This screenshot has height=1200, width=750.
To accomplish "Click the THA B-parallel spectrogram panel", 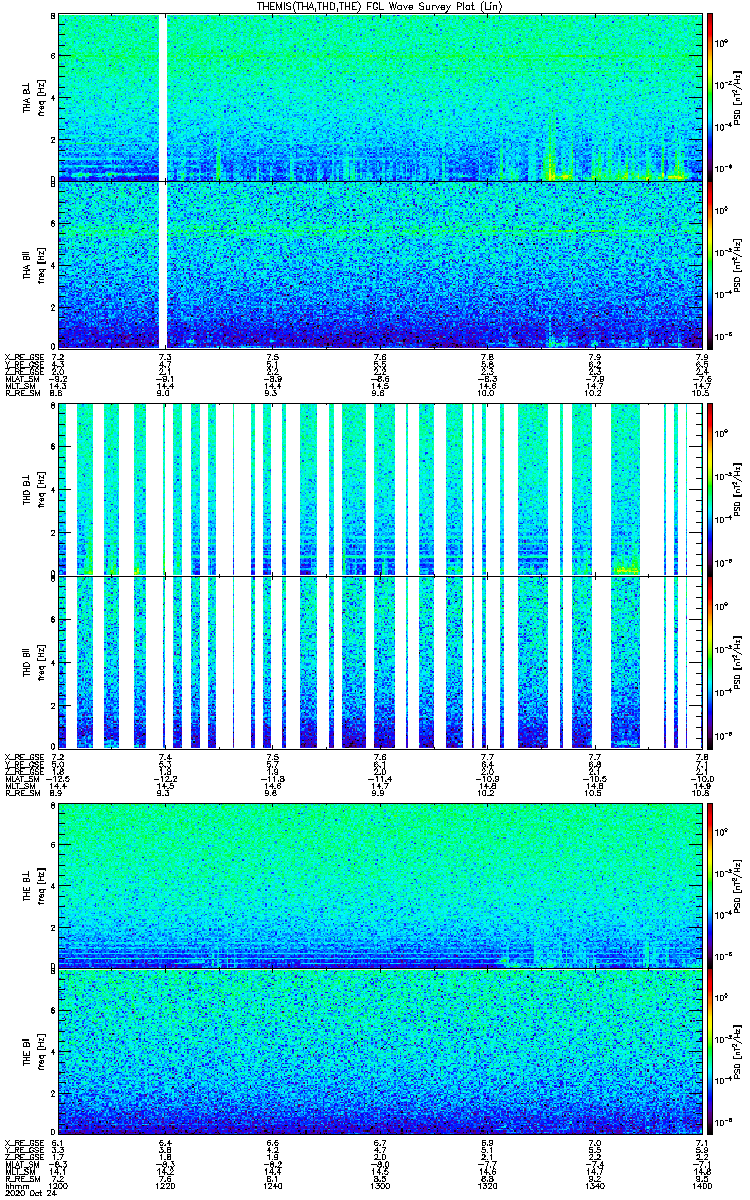I will (380, 264).
